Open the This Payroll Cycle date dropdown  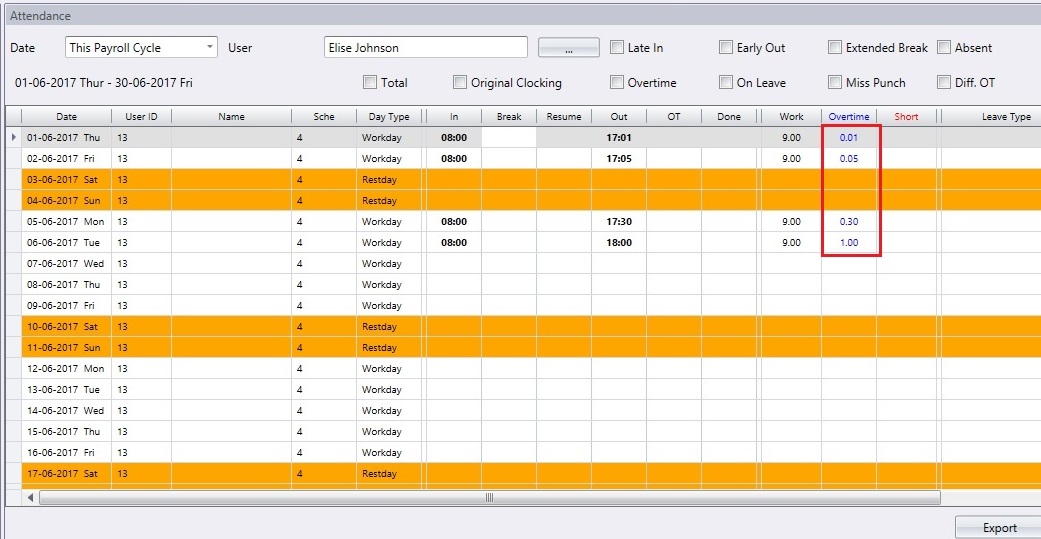141,47
